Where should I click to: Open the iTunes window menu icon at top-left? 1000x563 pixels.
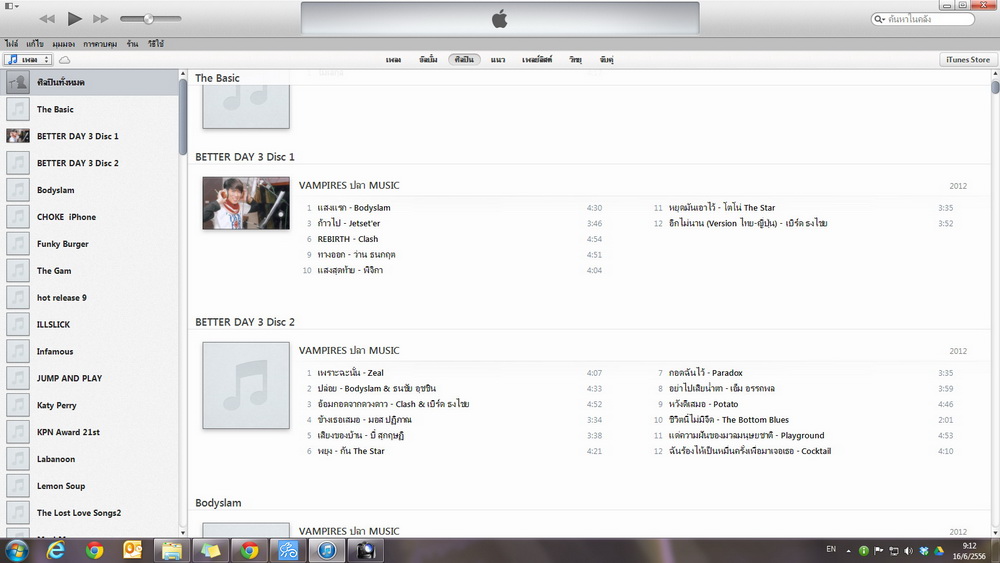point(11,6)
